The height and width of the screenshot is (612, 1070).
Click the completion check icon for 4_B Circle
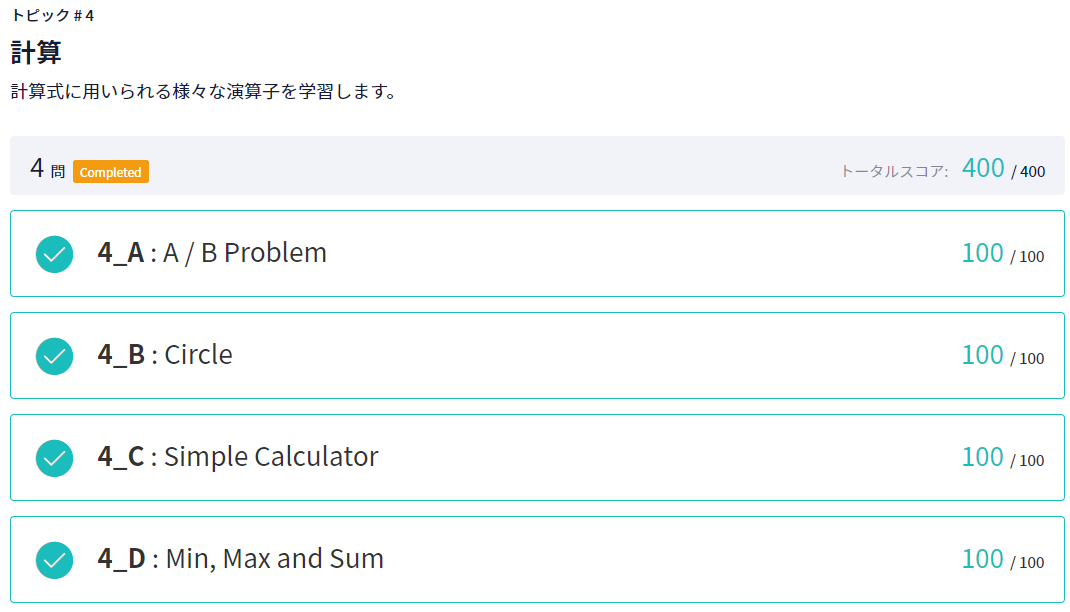click(x=54, y=356)
